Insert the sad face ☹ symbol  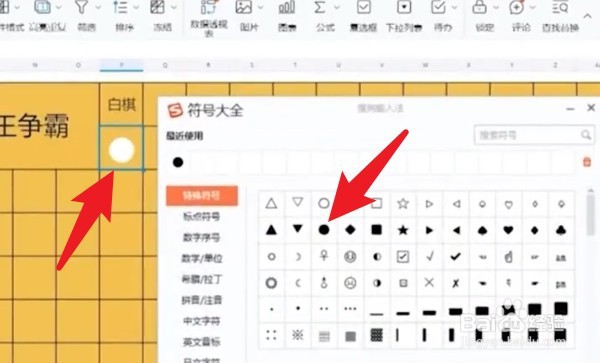(x=350, y=283)
